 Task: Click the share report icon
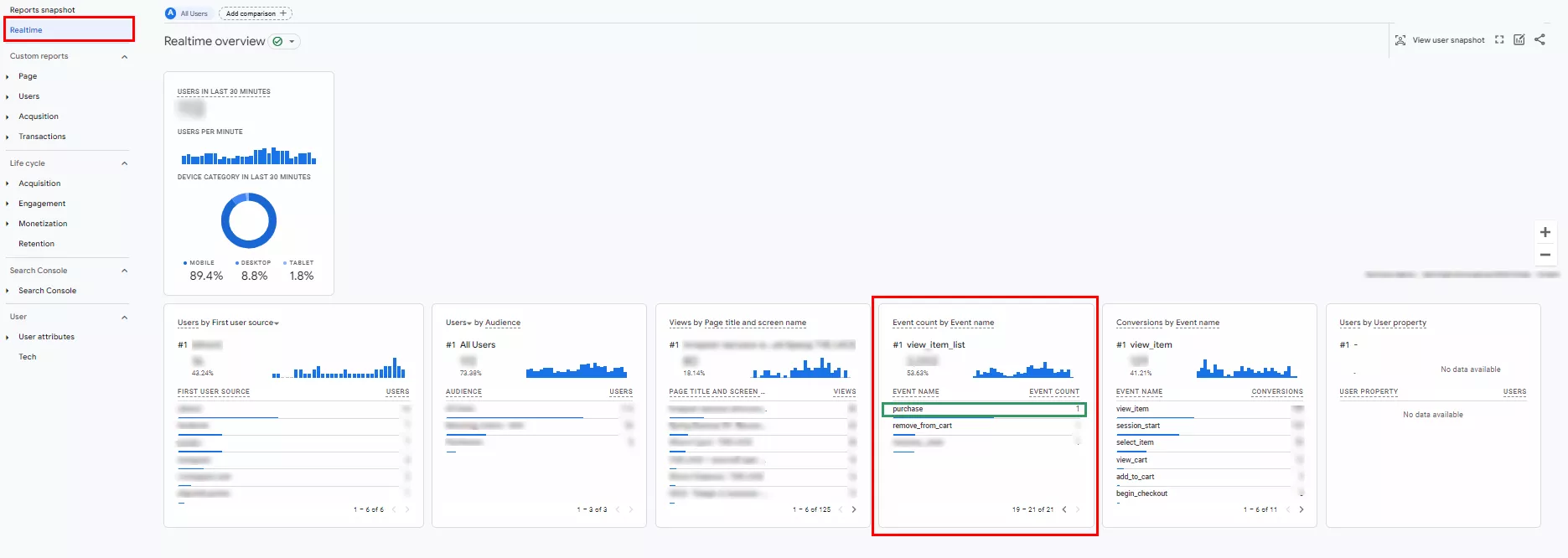coord(1540,39)
